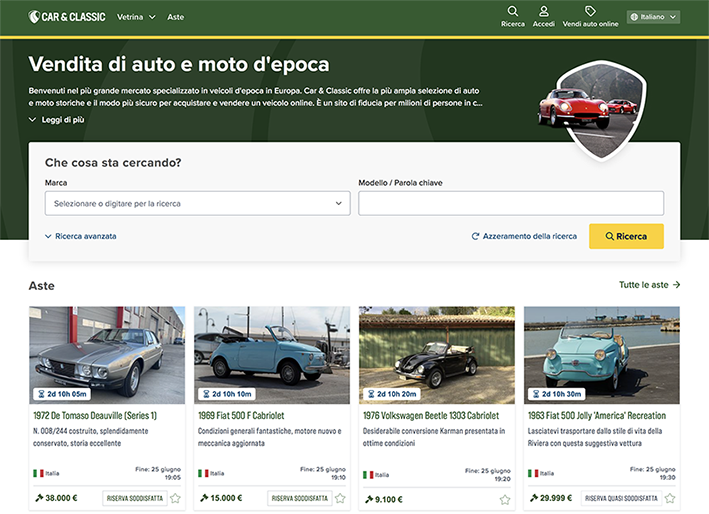This screenshot has height=514, width=709.
Task: Click the 2d 10h 10m timer badge
Action: point(227,394)
